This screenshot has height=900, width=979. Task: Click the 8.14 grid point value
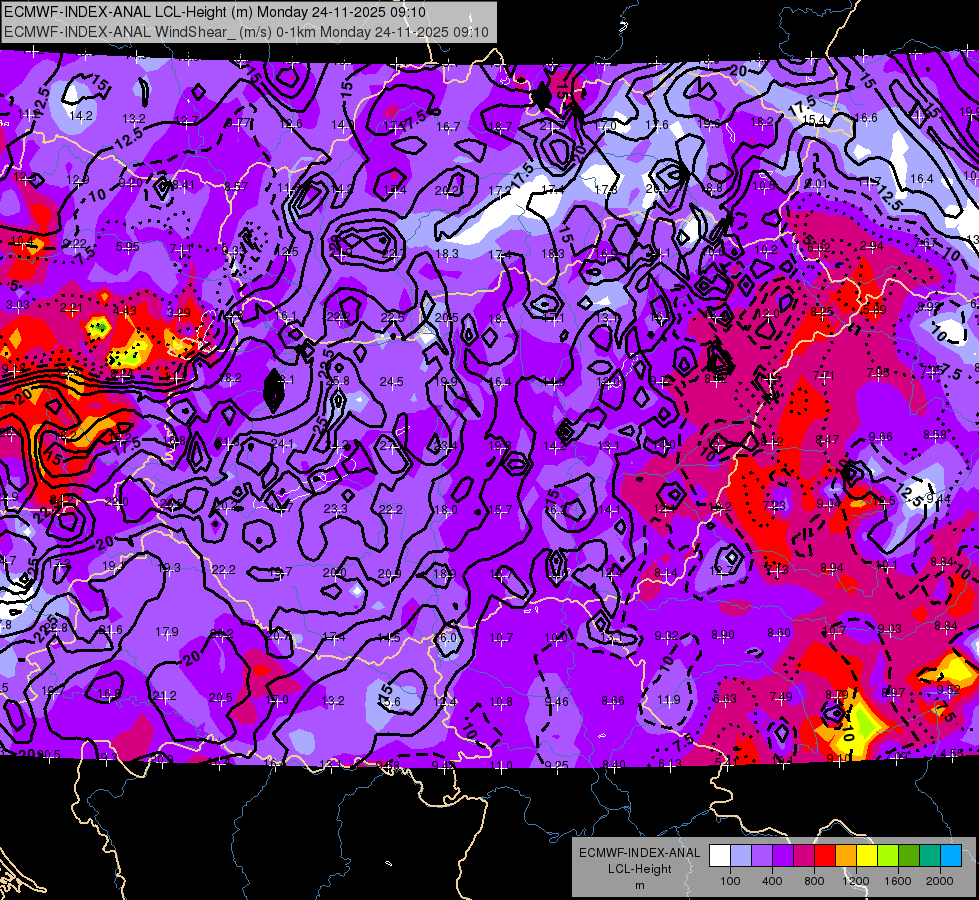coord(666,573)
